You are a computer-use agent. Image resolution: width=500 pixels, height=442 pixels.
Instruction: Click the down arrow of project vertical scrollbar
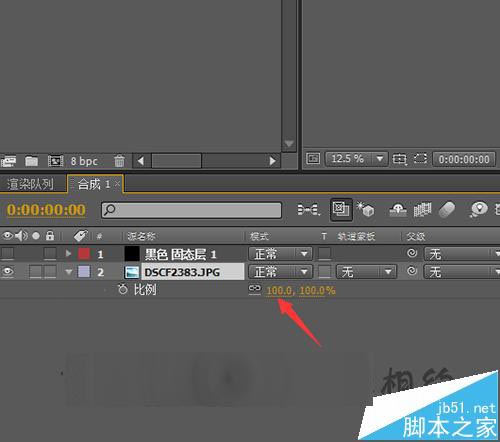point(289,144)
